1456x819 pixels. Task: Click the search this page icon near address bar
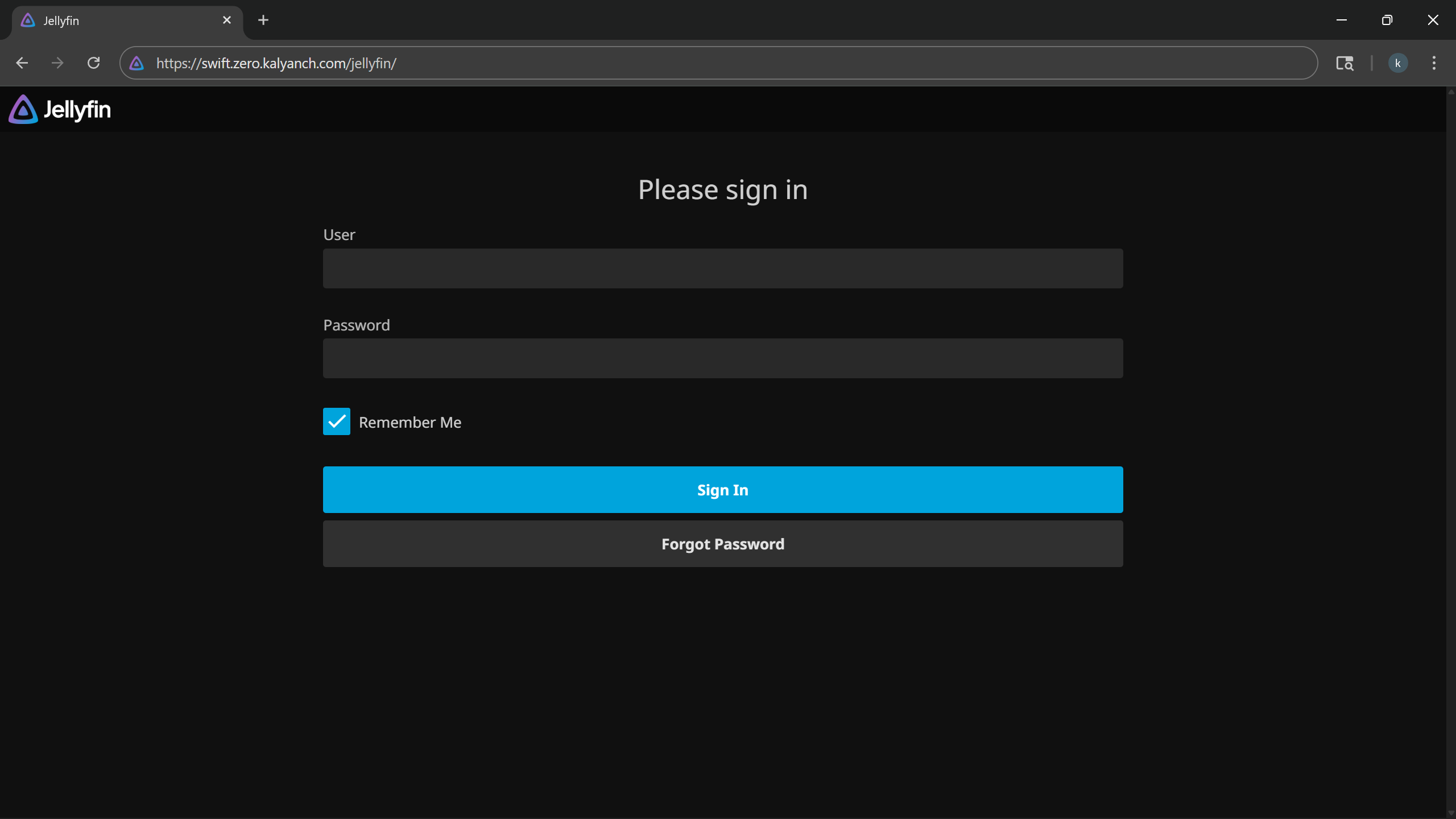[1345, 63]
